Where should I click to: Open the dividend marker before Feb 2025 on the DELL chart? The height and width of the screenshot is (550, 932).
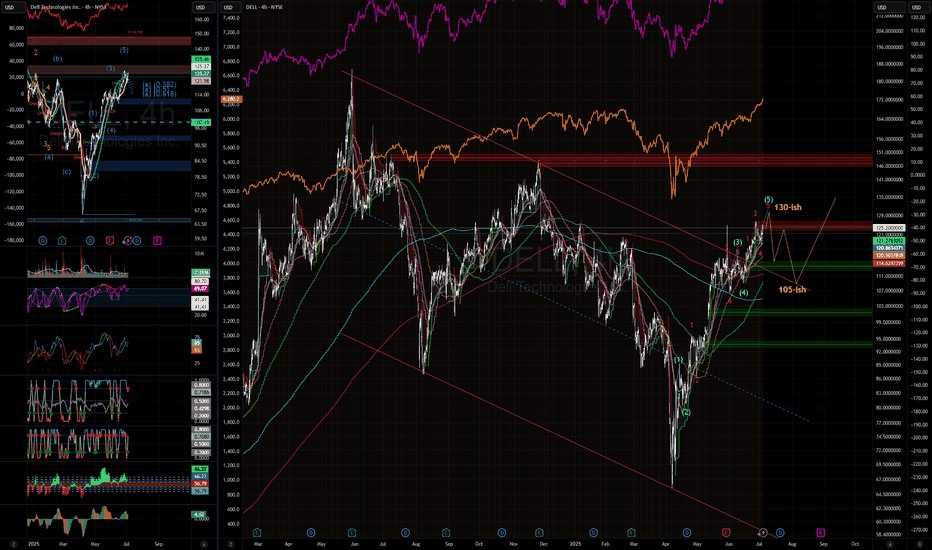pos(593,532)
